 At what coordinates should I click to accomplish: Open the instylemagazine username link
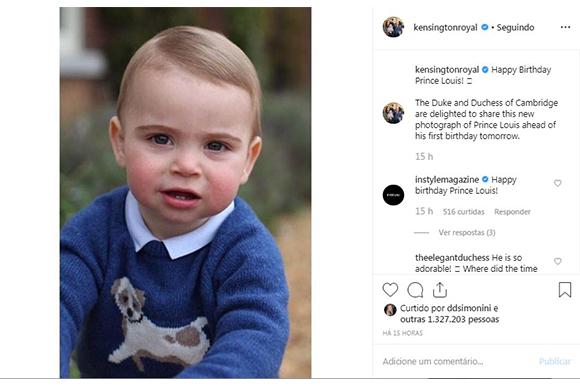(x=447, y=179)
